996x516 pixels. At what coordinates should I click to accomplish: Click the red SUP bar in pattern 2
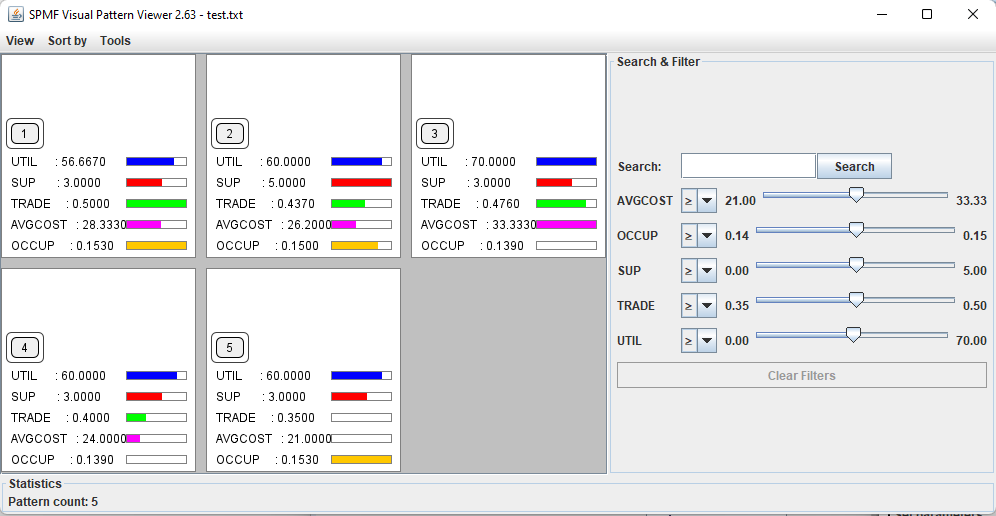(361, 182)
